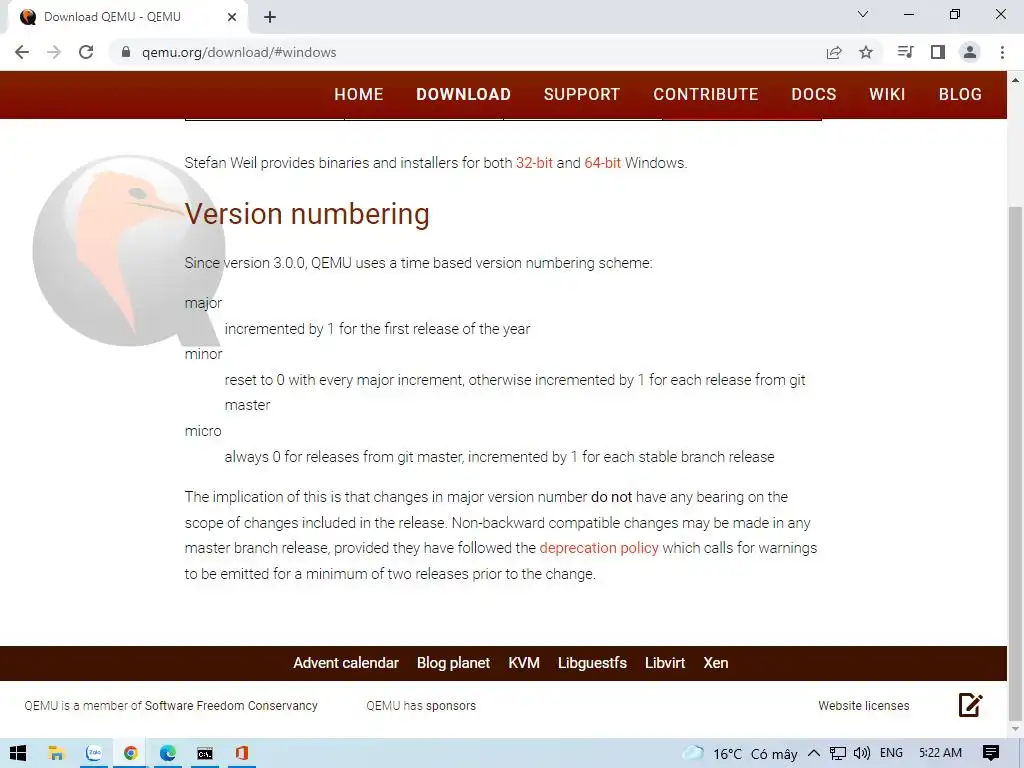Open the DOCS navigation item

pyautogui.click(x=814, y=95)
